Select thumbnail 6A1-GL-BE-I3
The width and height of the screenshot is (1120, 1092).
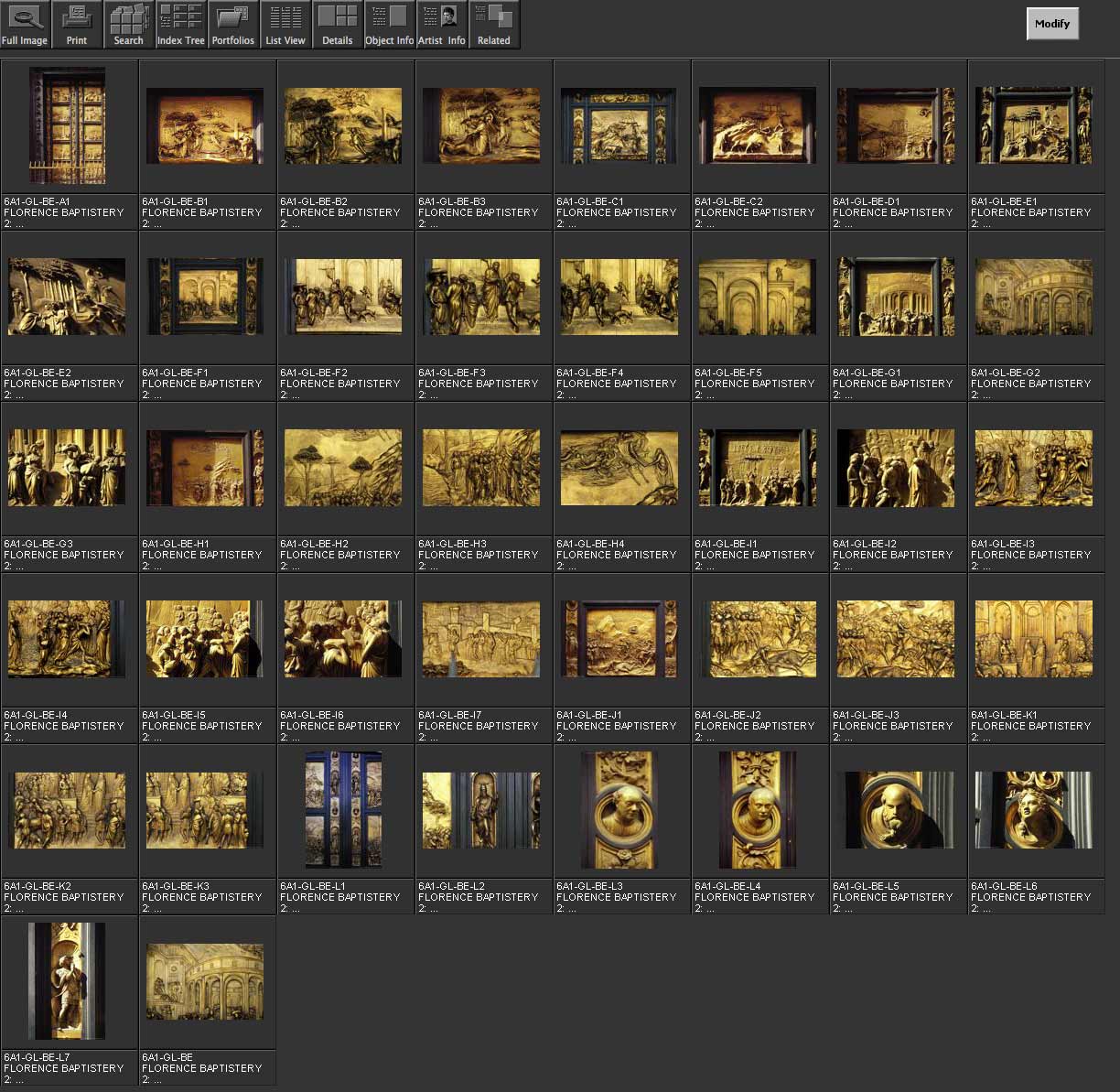coord(1034,468)
